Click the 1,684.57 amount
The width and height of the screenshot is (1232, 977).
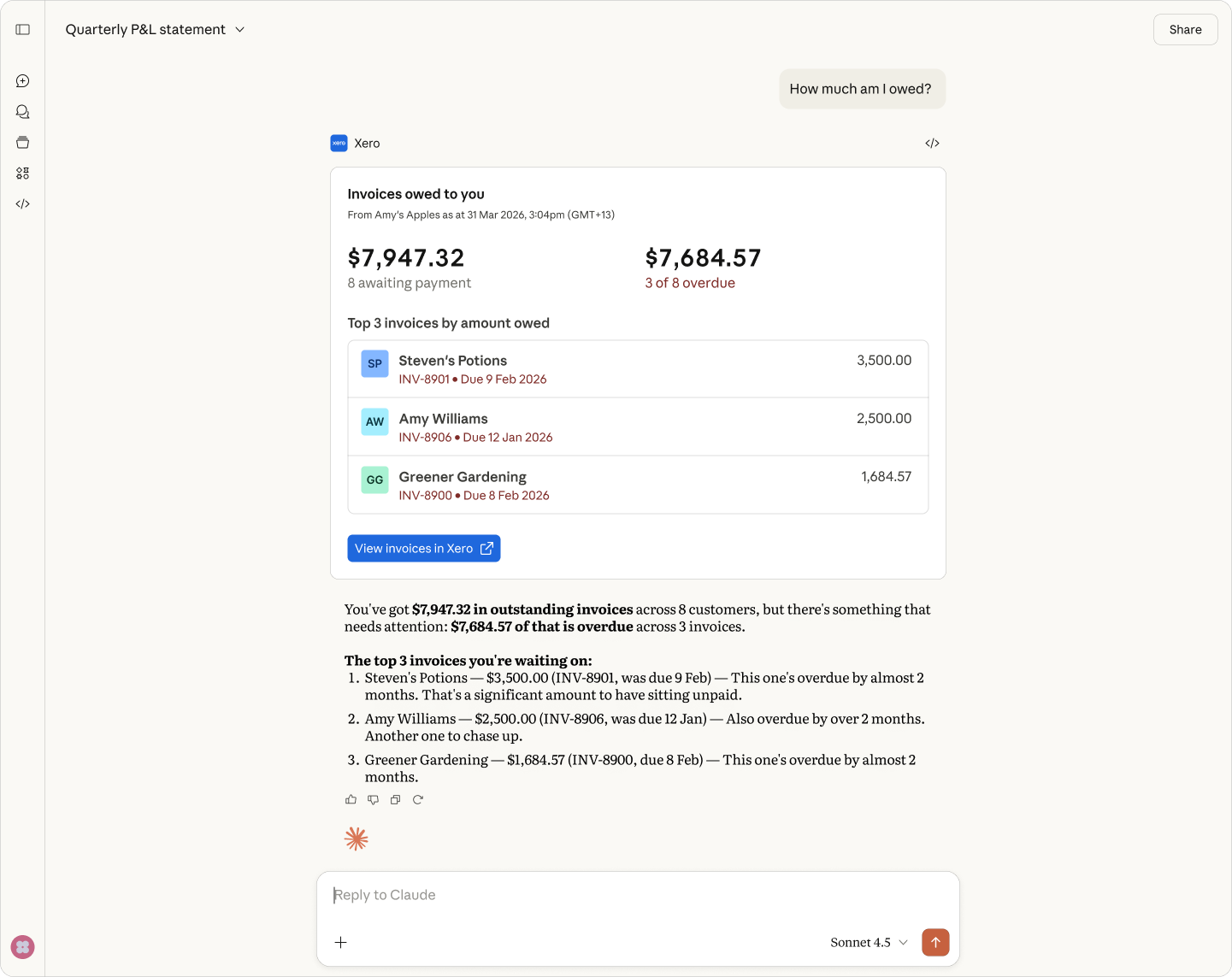coord(886,477)
